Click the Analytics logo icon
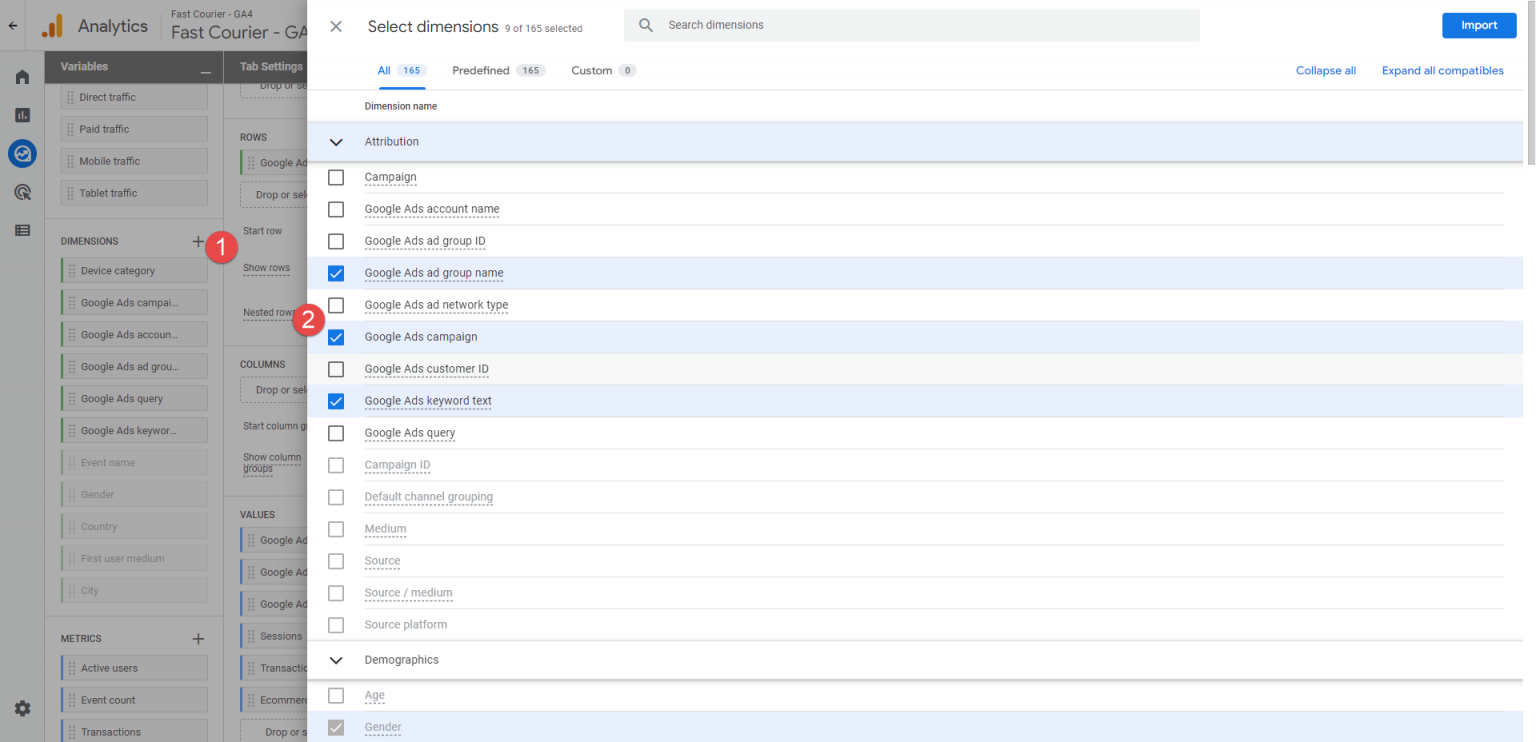Image resolution: width=1536 pixels, height=742 pixels. pos(52,26)
